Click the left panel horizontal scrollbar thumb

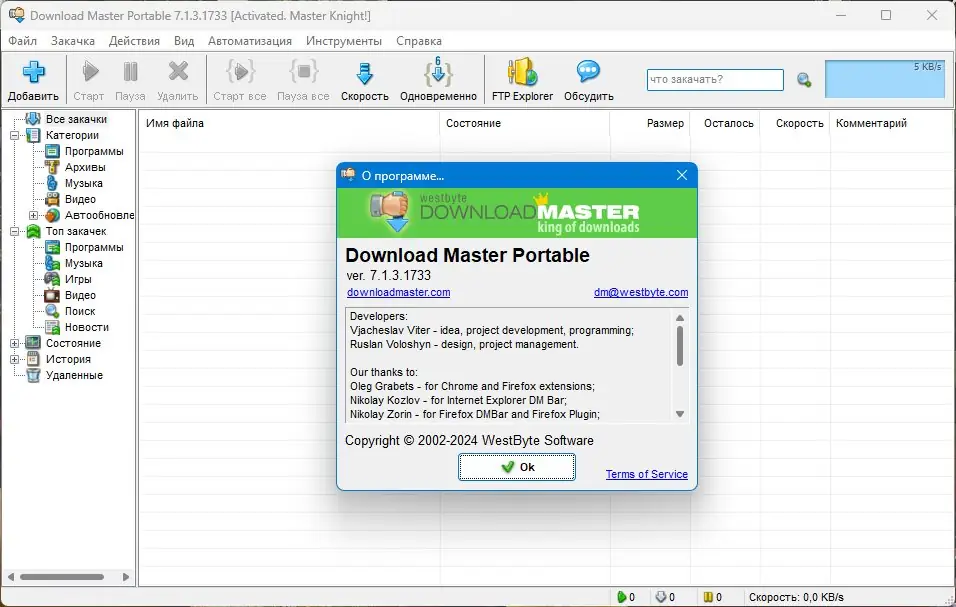coord(62,577)
